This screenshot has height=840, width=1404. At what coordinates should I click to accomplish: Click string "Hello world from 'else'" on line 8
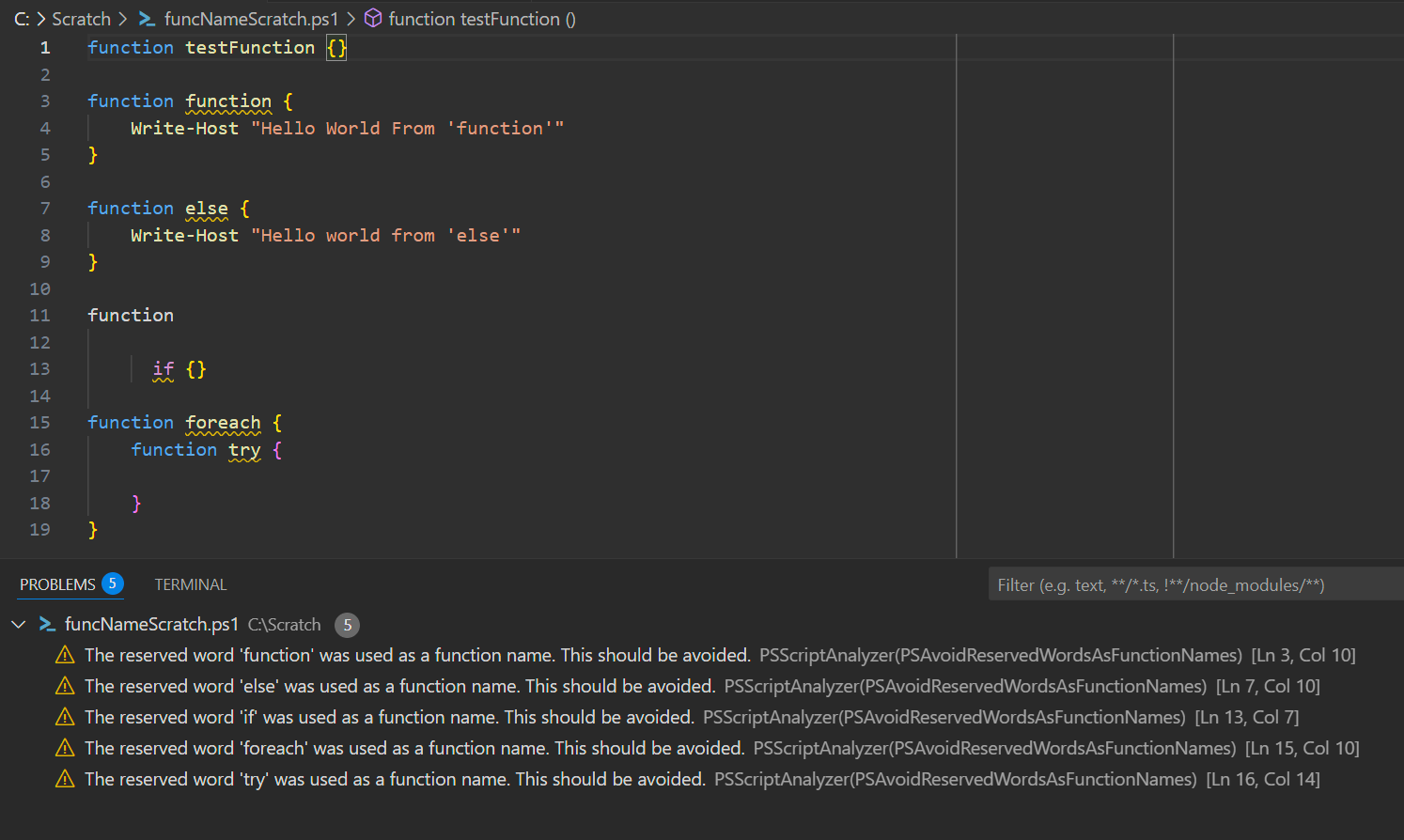[385, 235]
